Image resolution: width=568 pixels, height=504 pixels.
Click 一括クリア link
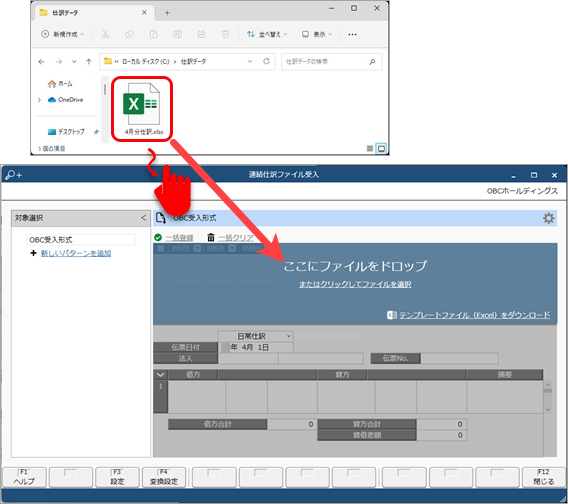point(236,238)
